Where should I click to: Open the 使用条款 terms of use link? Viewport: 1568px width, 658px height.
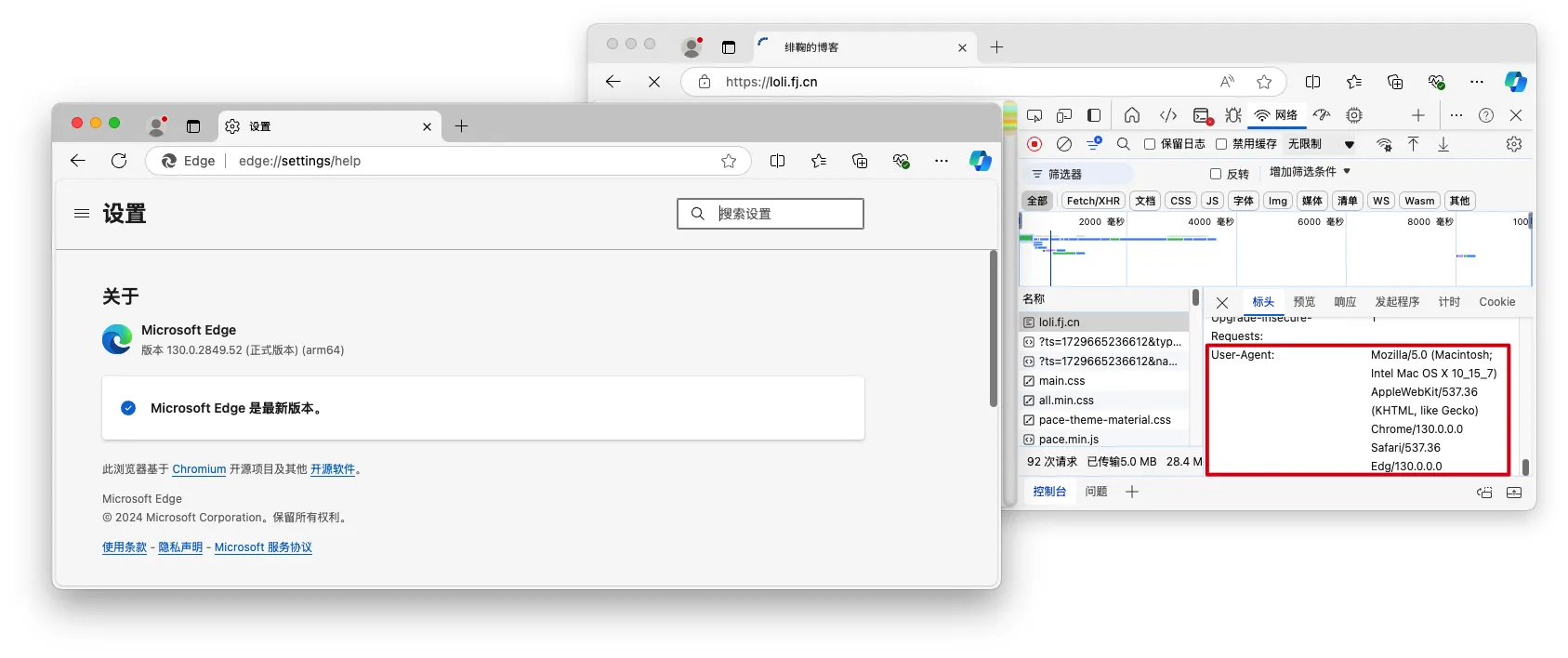click(x=125, y=547)
